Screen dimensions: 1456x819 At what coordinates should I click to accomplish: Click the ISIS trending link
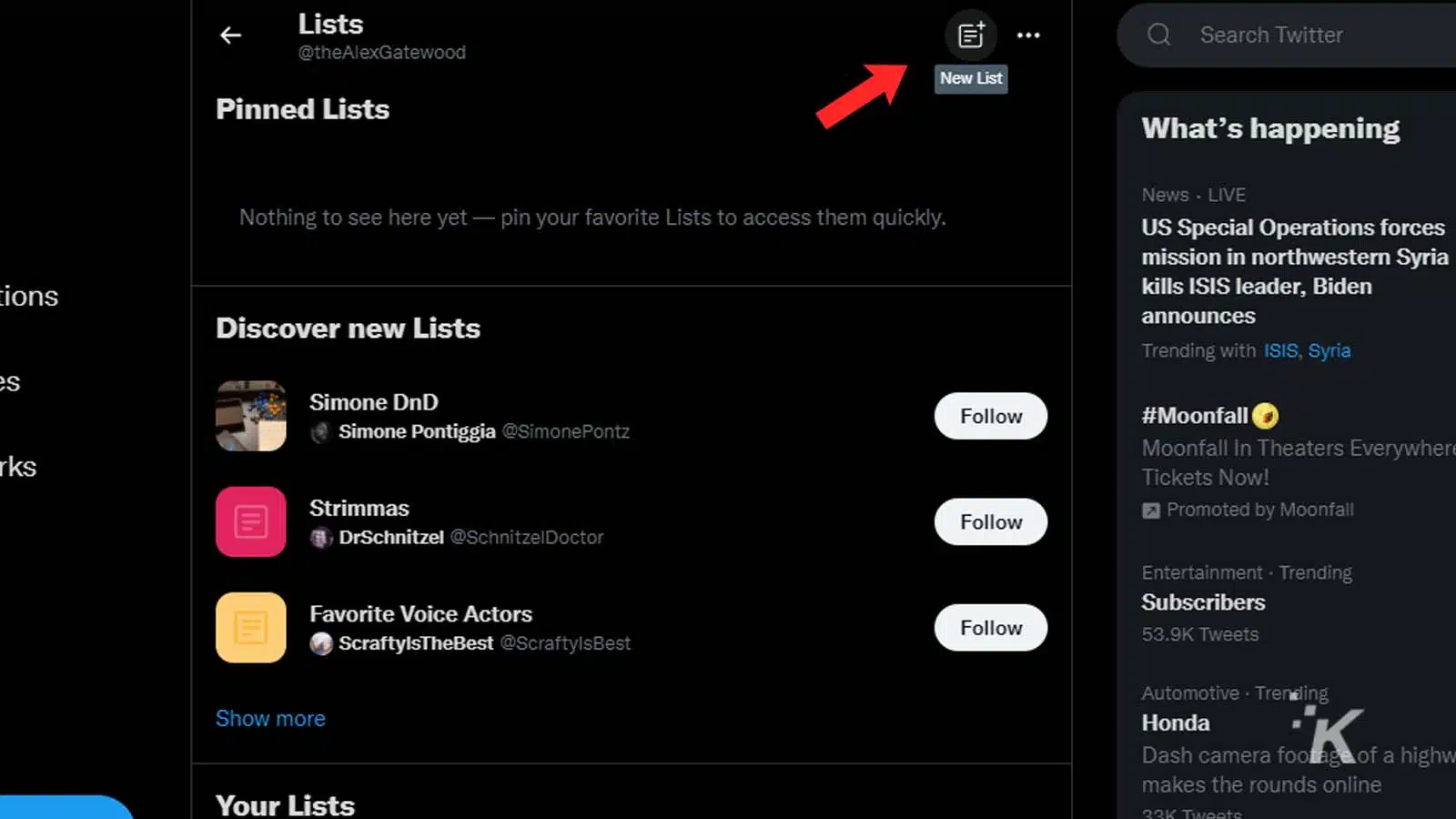coord(1280,350)
